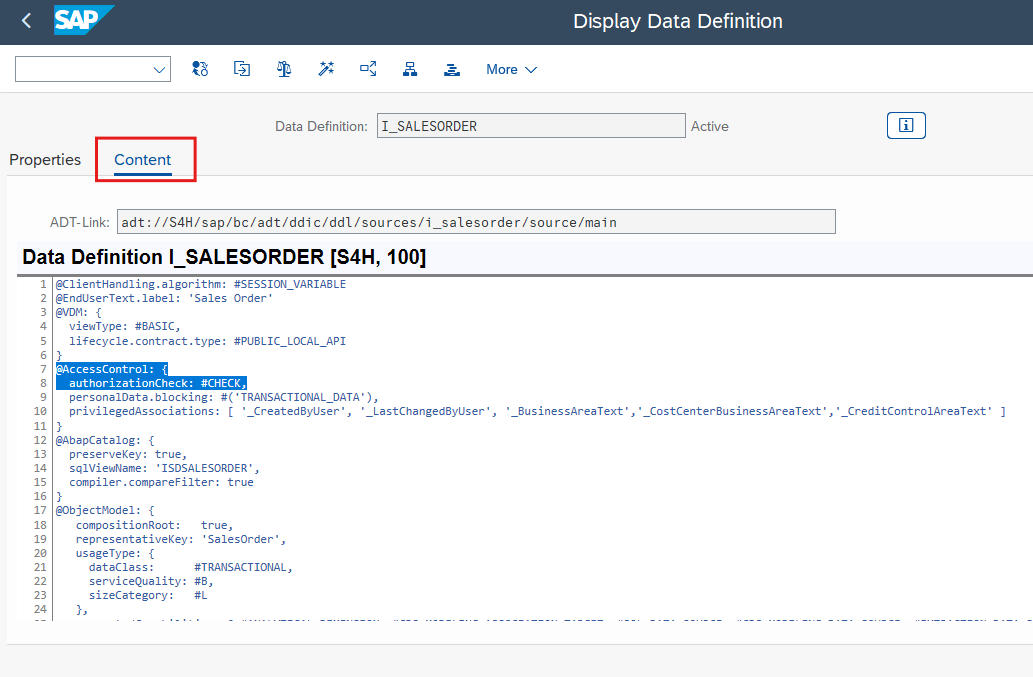This screenshot has height=677, width=1033.
Task: Go back using the arrow in header
Action: [26, 21]
